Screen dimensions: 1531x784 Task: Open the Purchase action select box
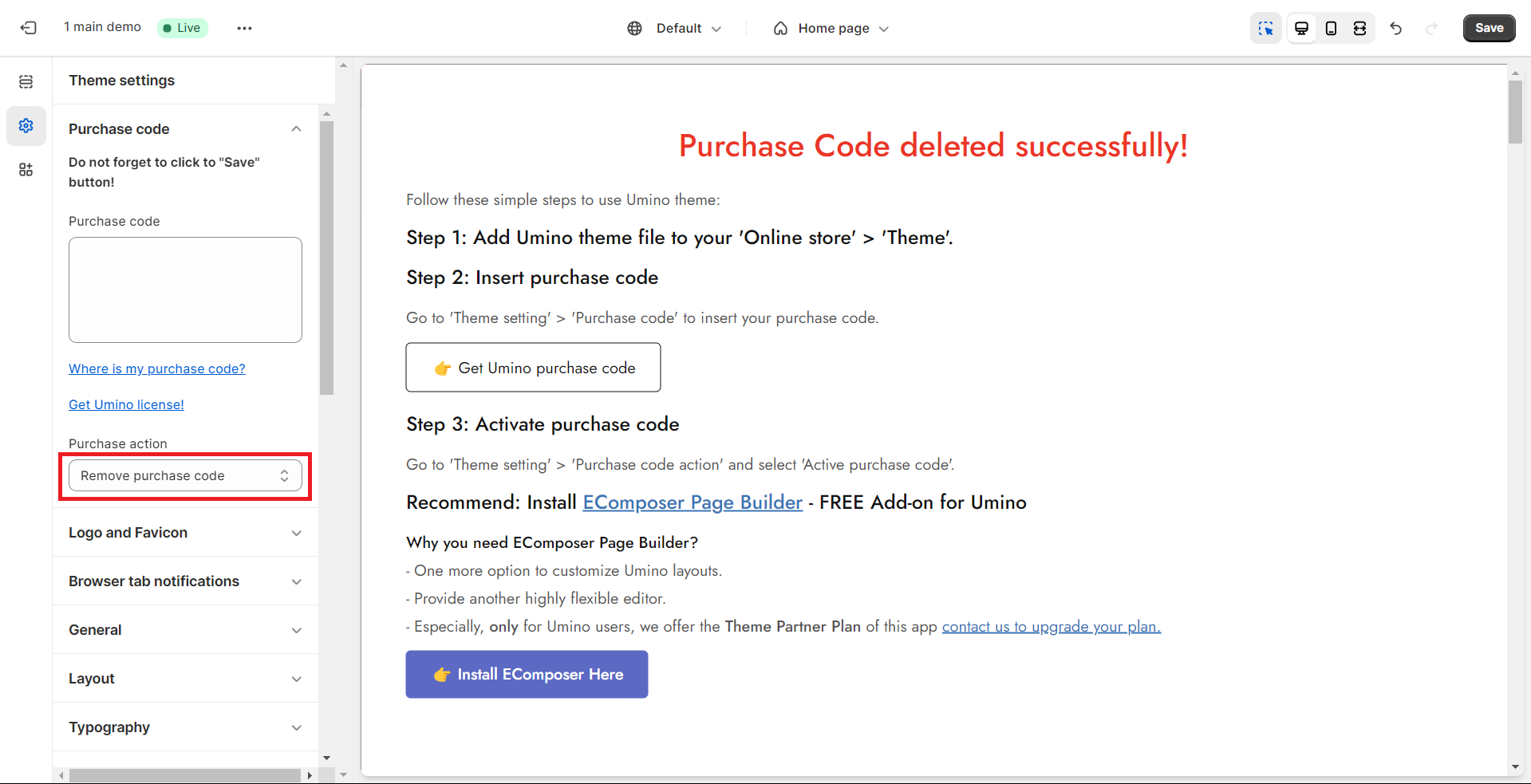click(185, 475)
